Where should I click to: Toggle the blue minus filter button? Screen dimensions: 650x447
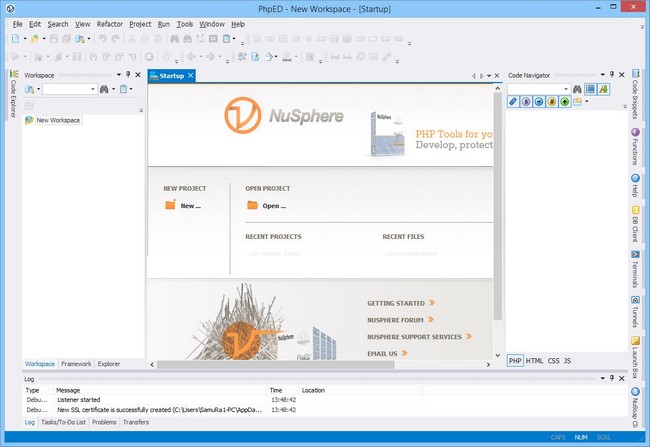pos(538,102)
